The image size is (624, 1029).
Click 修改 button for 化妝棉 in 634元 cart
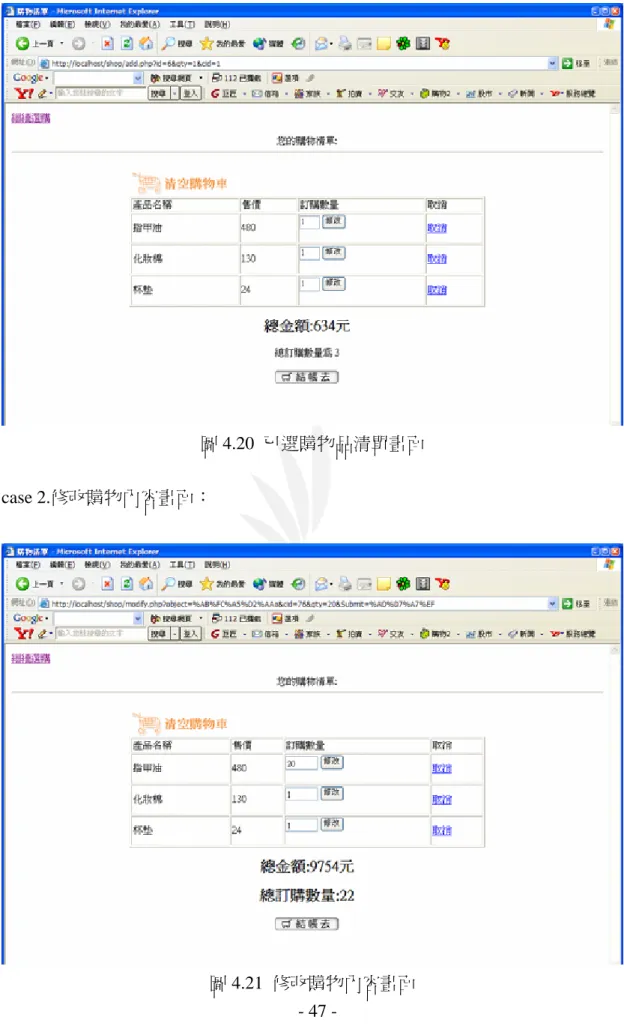pos(333,252)
